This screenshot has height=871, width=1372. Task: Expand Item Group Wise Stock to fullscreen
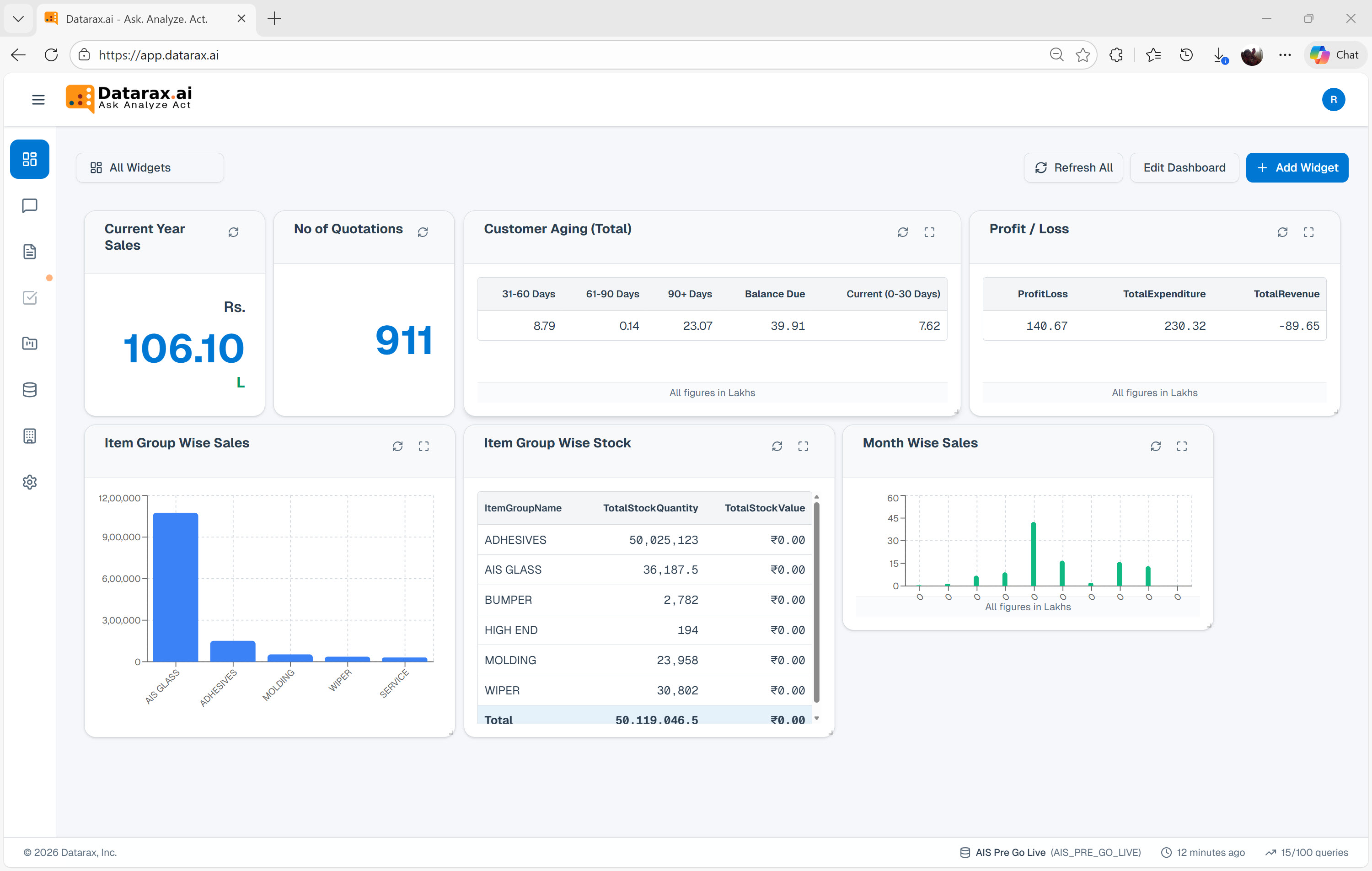click(x=804, y=446)
